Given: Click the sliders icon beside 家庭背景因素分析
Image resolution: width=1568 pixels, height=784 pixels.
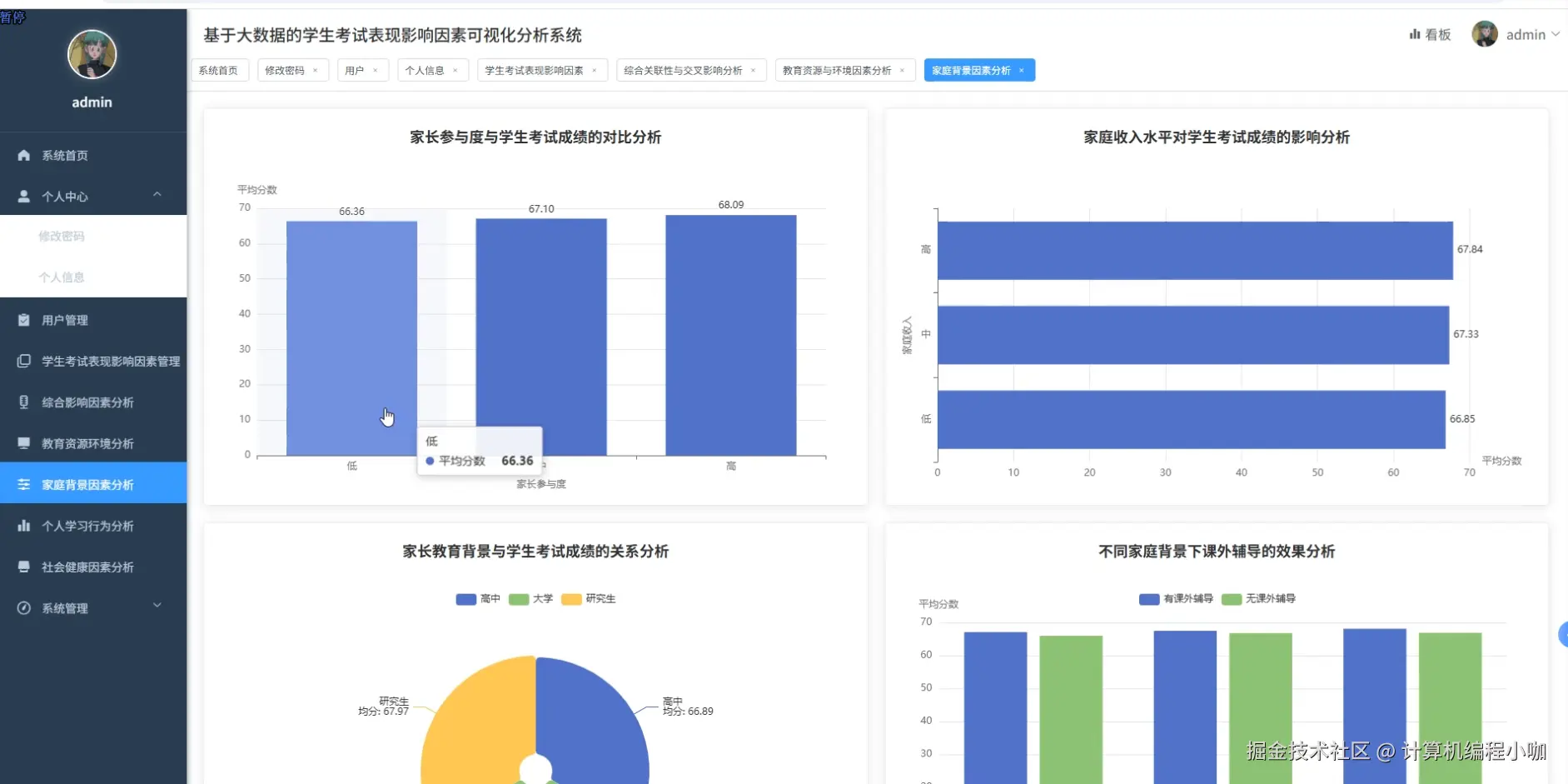Looking at the screenshot, I should click(23, 485).
